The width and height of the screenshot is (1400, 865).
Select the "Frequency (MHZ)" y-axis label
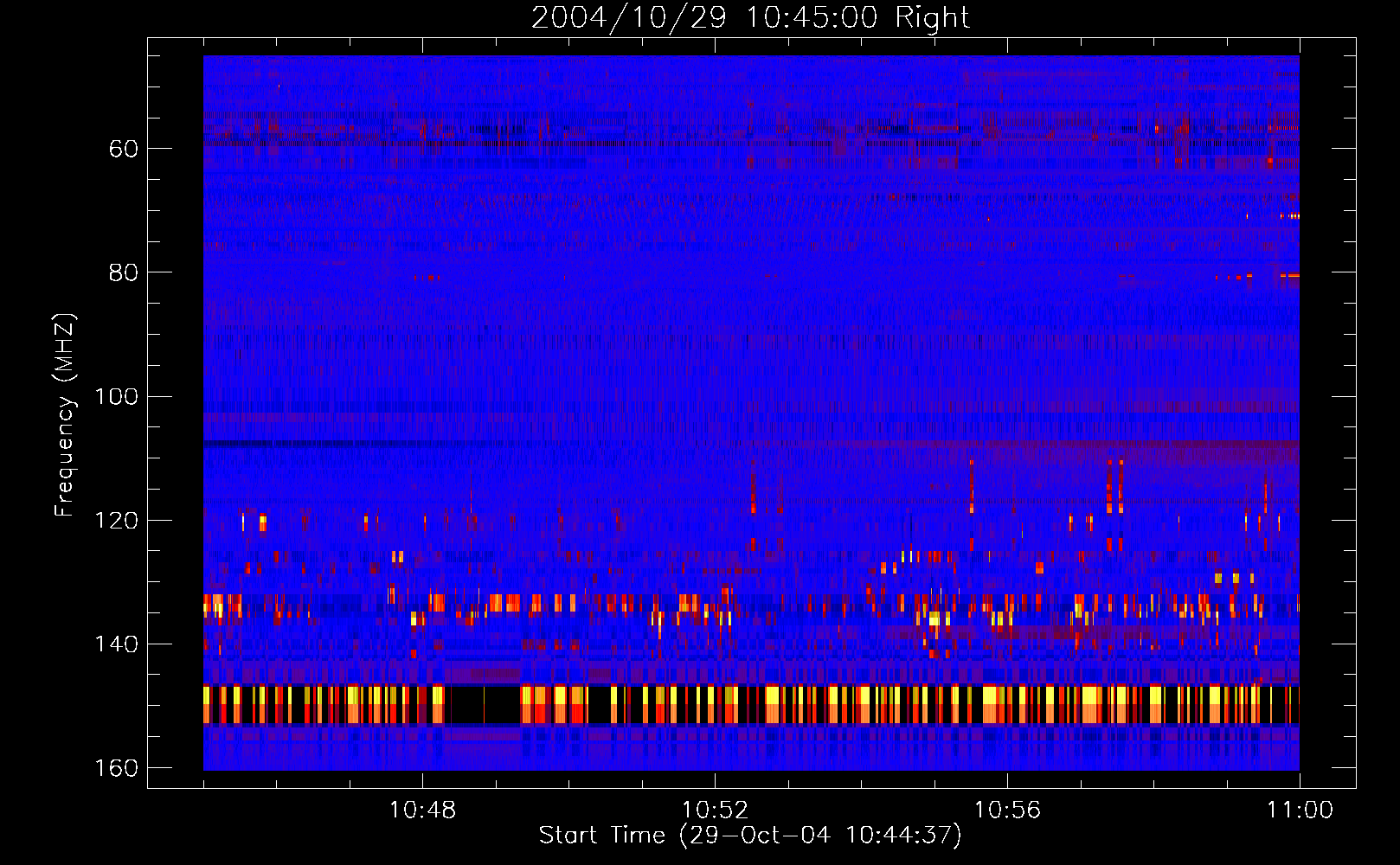coord(65,415)
